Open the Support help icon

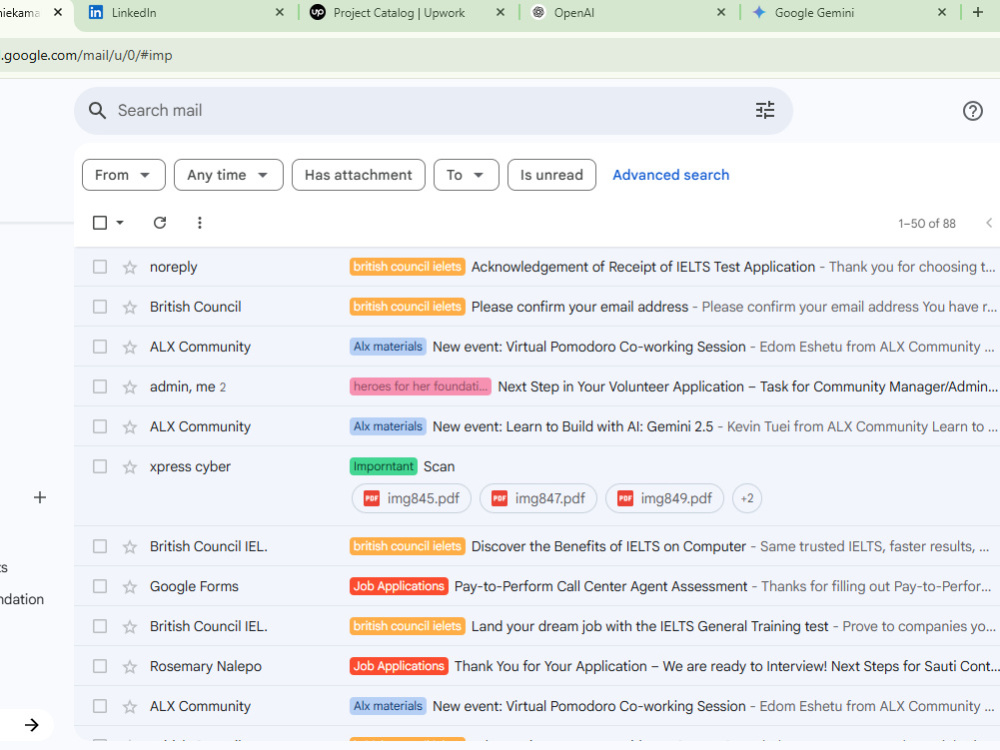click(972, 111)
